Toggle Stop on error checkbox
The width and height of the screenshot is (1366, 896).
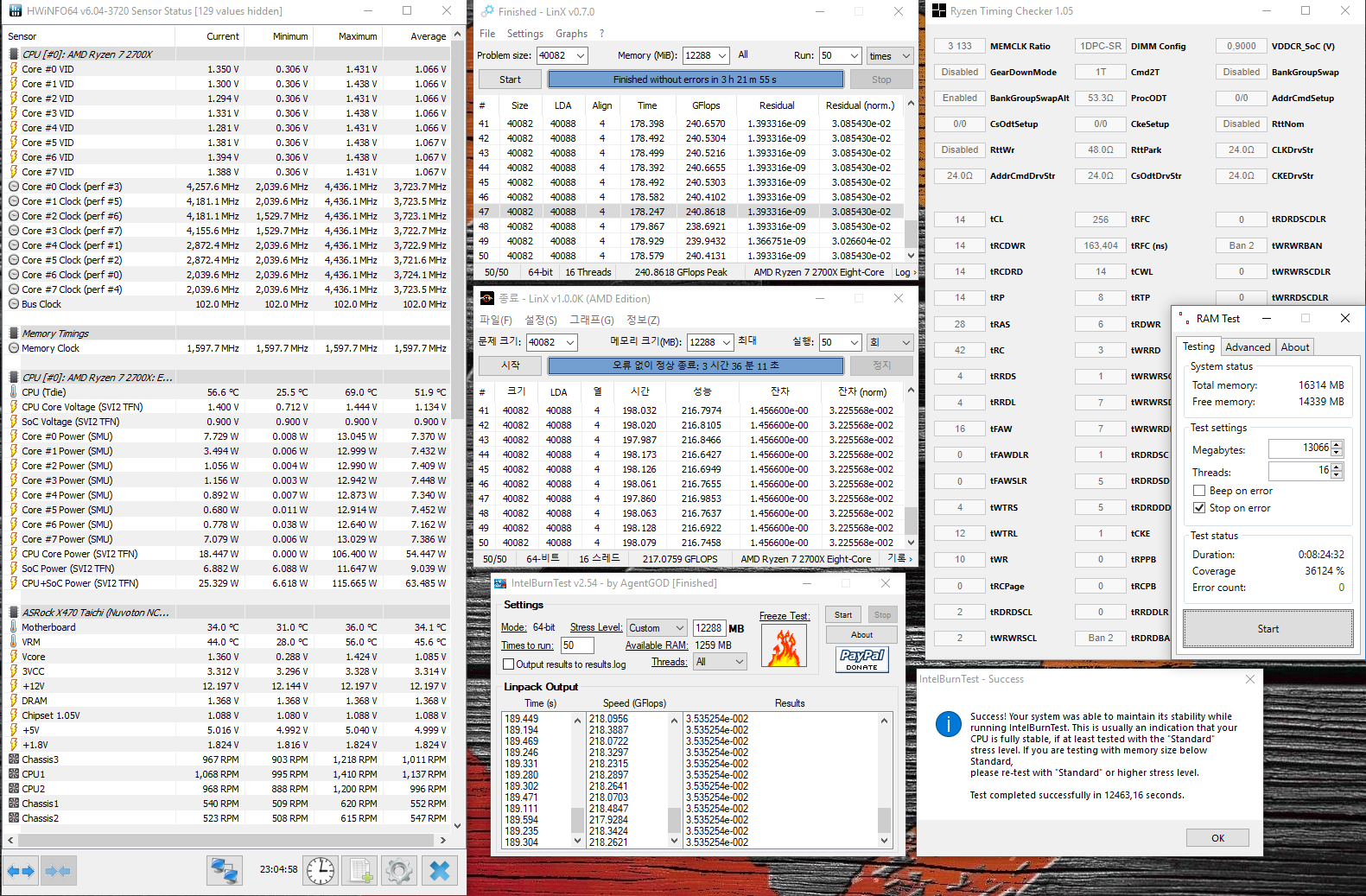(x=1199, y=508)
